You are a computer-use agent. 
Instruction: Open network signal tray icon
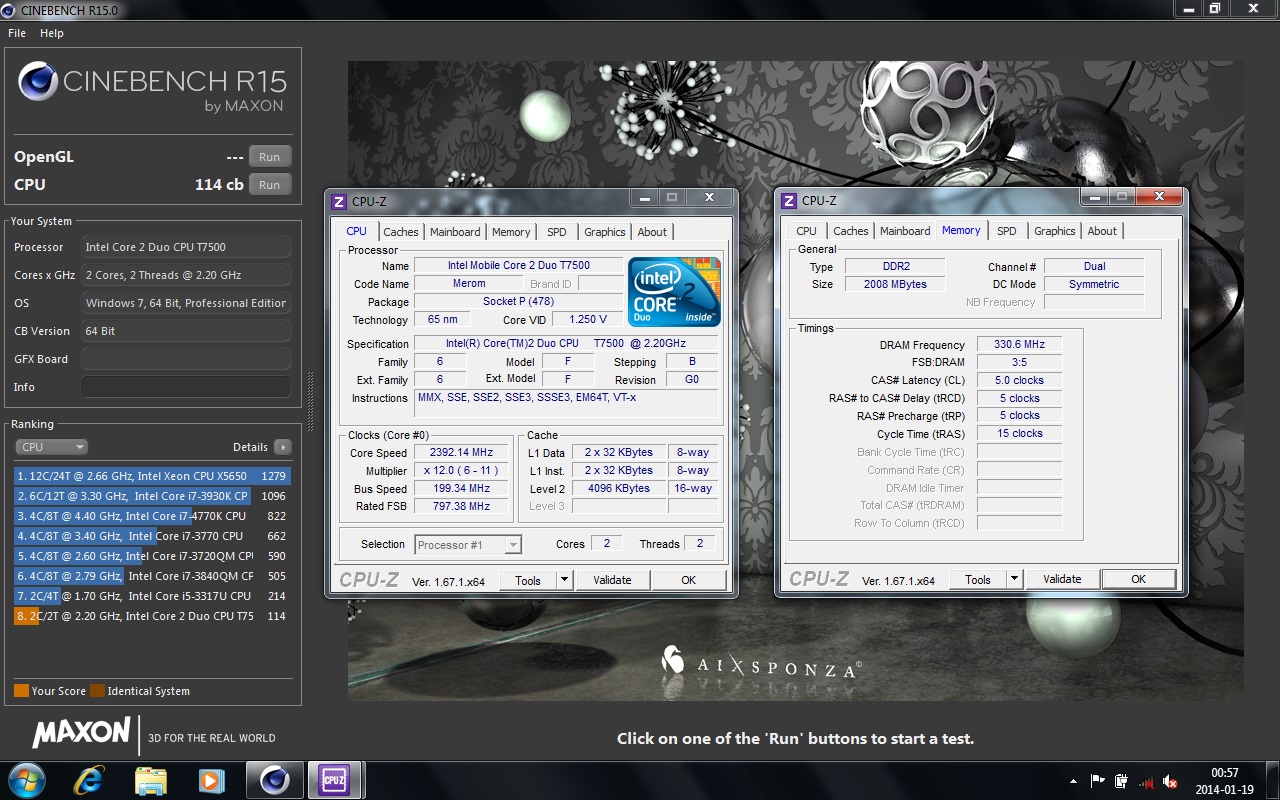pos(1146,781)
